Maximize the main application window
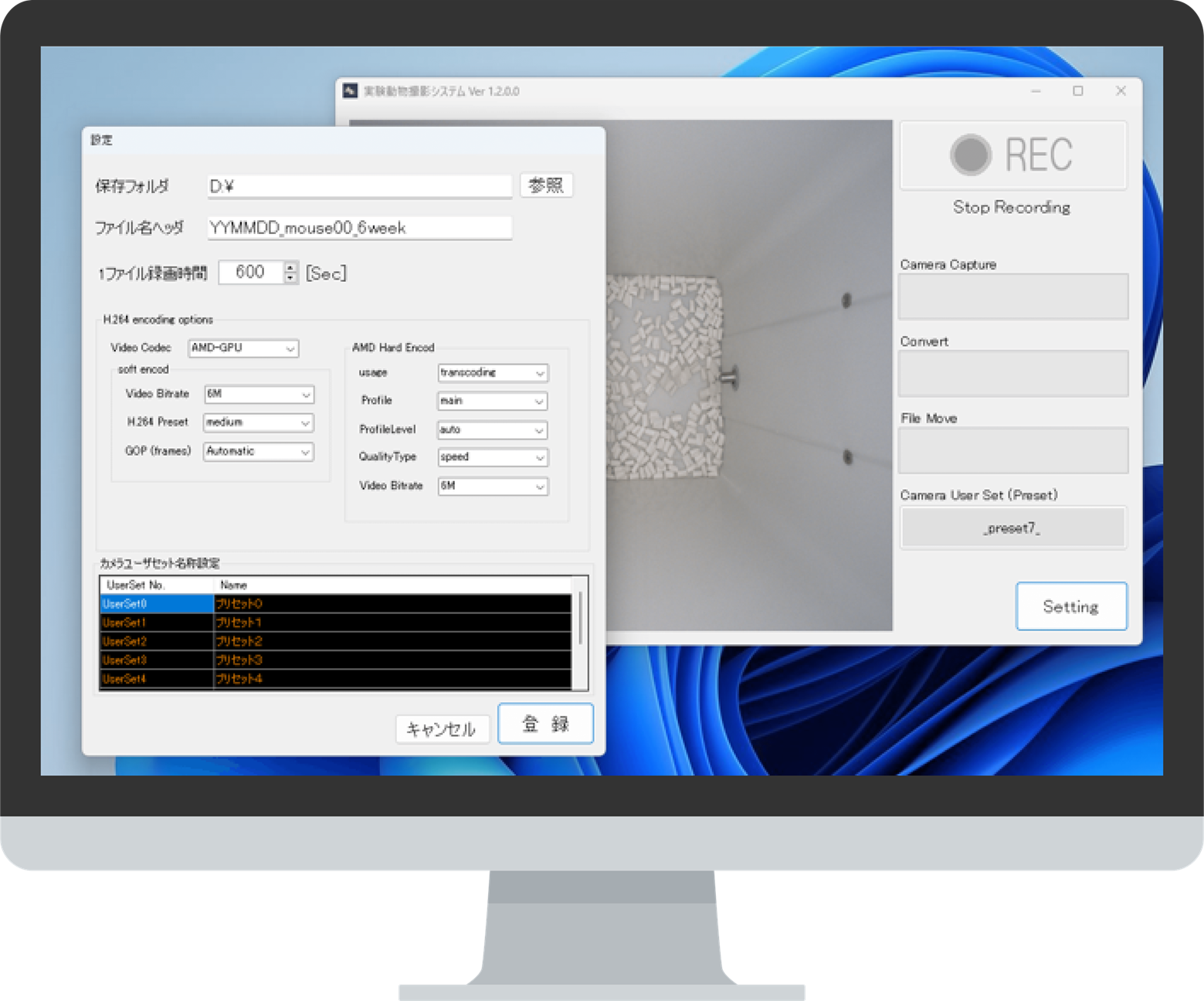1204x1001 pixels. pyautogui.click(x=1078, y=91)
